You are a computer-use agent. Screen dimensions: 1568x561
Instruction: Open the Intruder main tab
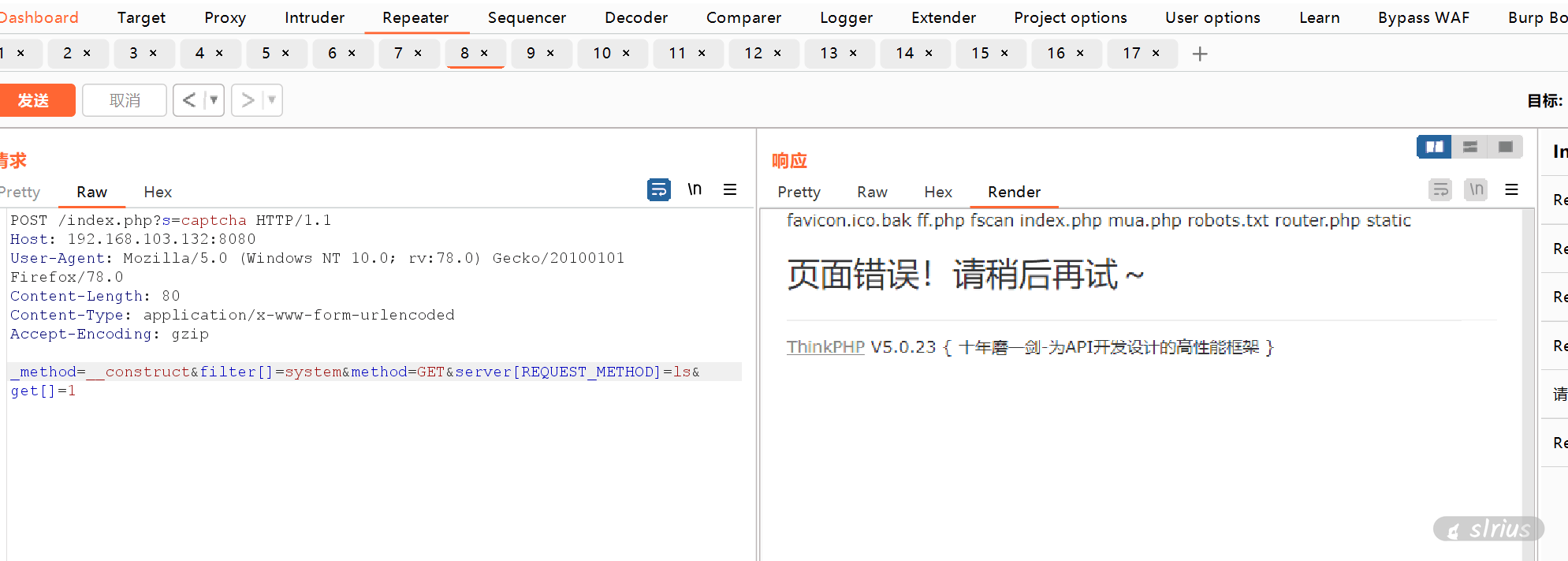click(315, 17)
